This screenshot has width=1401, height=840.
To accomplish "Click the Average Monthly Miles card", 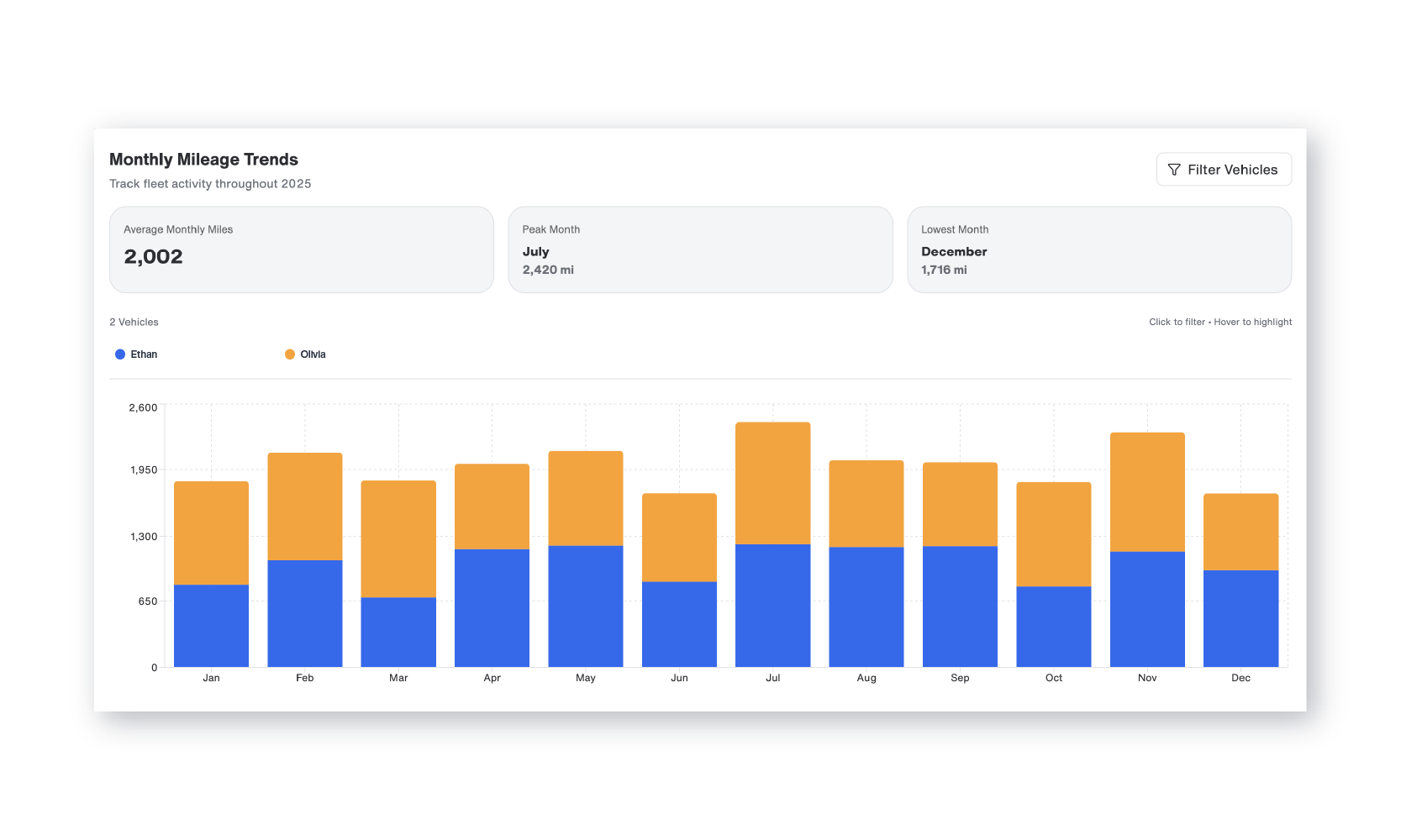I will point(301,249).
